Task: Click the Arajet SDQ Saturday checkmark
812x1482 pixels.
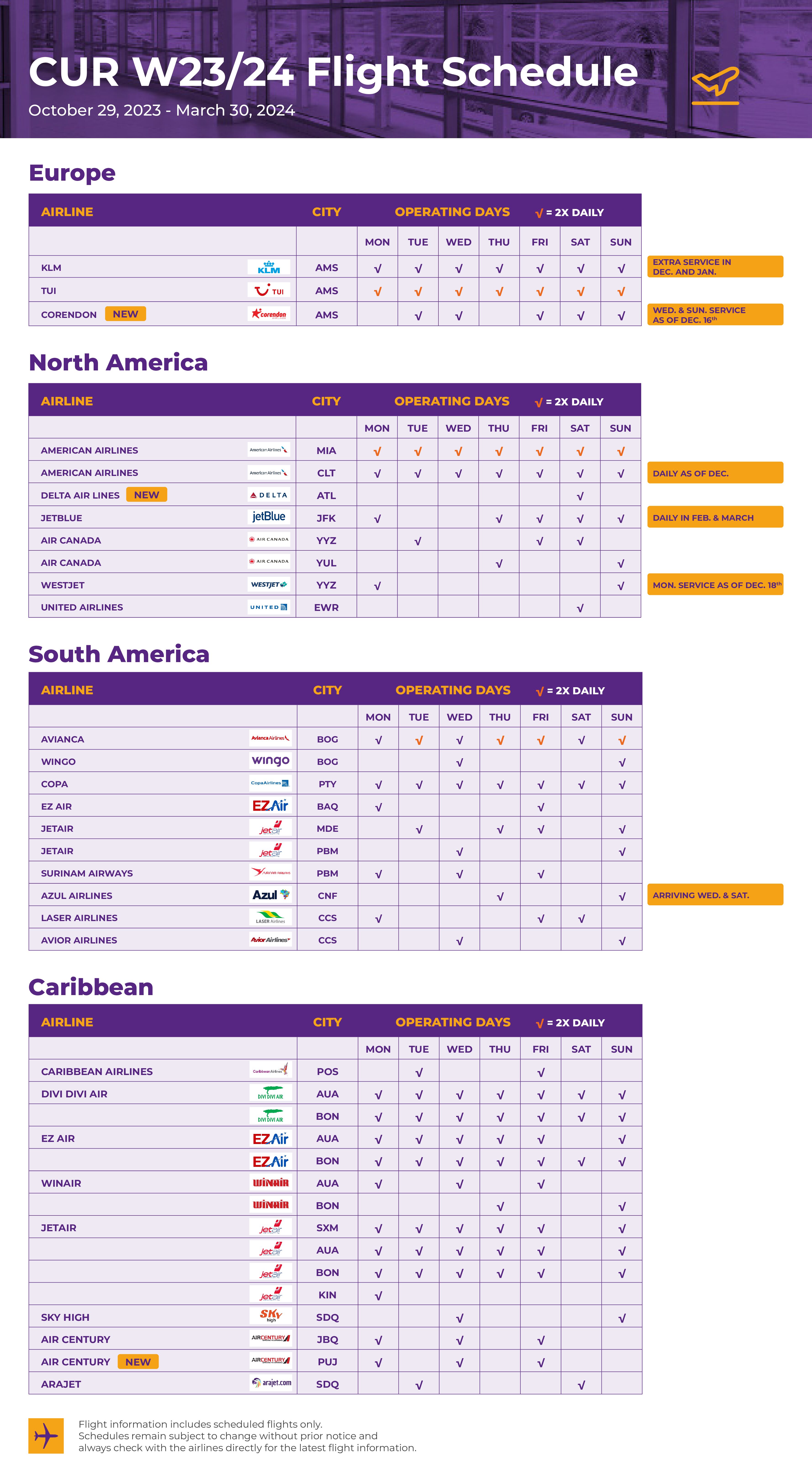Action: point(581,1385)
